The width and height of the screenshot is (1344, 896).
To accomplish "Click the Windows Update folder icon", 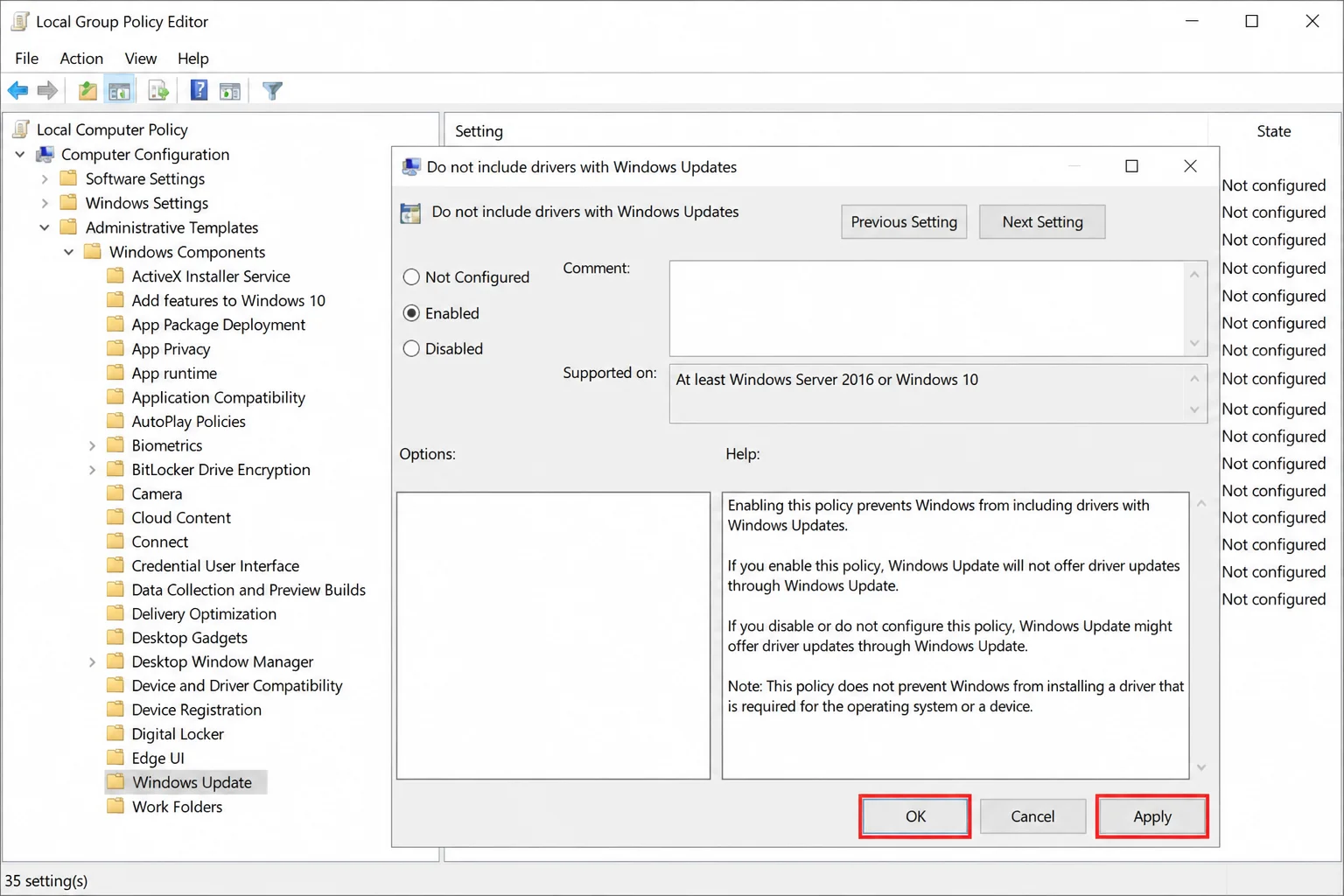I will point(115,781).
